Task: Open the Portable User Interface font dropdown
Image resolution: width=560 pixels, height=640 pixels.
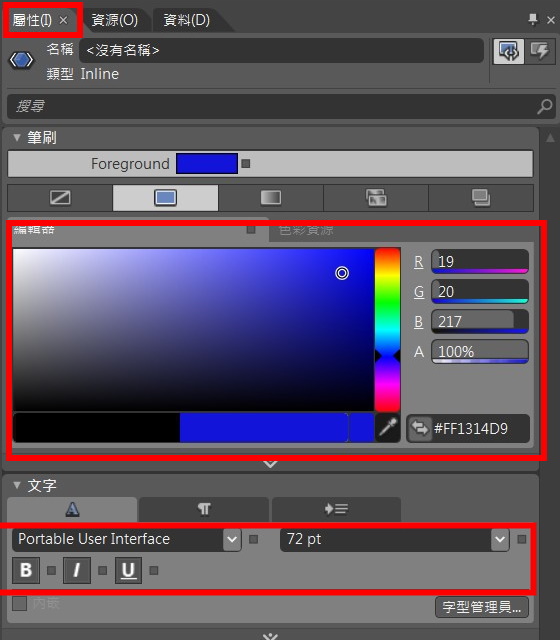Action: [x=232, y=539]
